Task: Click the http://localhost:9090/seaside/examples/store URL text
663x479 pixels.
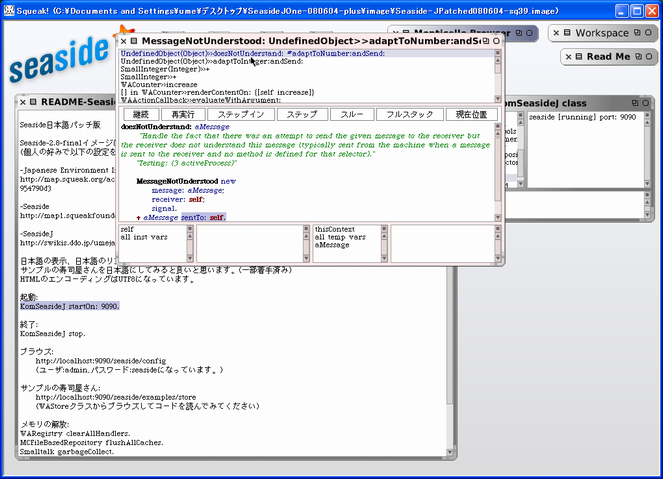Action: 116,397
